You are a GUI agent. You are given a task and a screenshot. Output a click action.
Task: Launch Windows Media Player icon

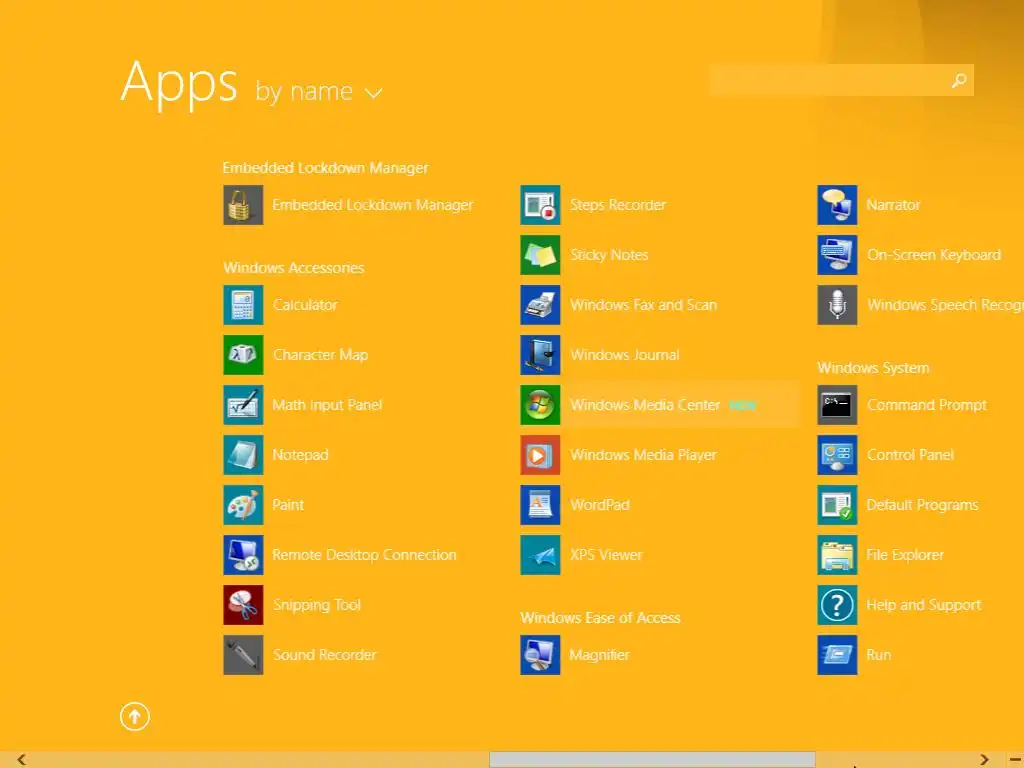point(540,455)
